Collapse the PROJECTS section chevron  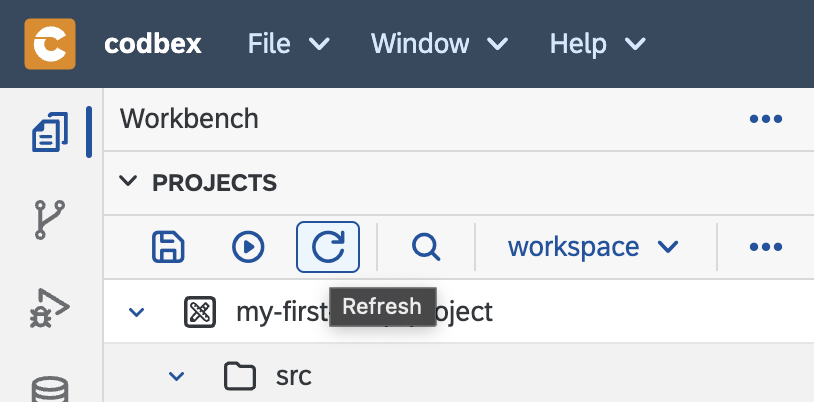pos(128,182)
